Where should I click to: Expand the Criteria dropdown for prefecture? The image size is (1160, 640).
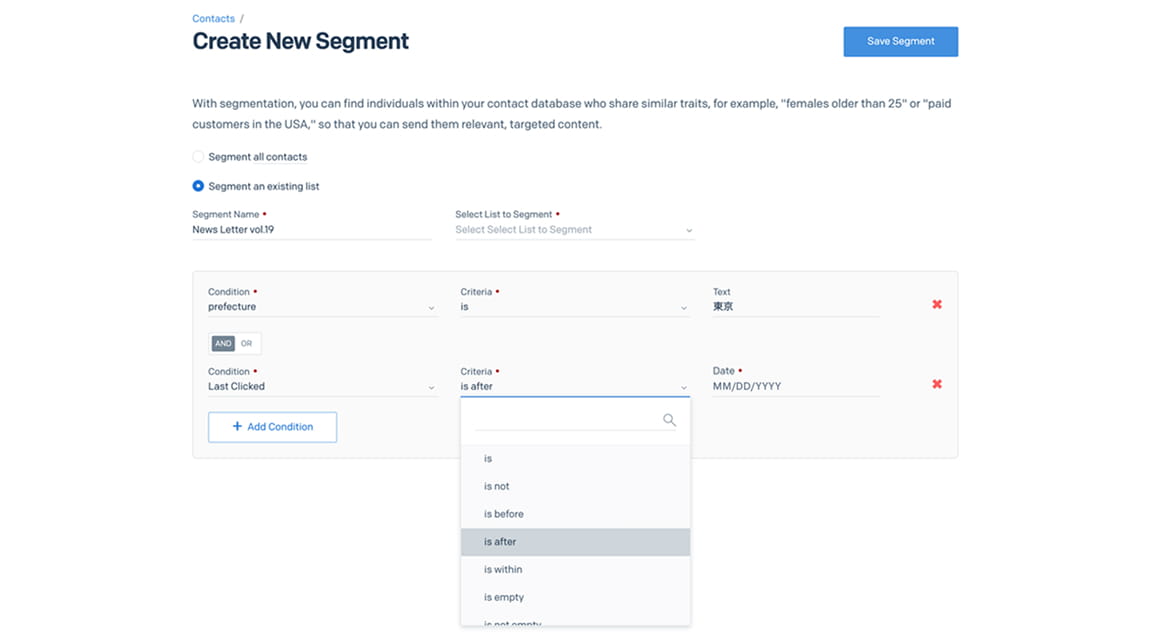[574, 307]
